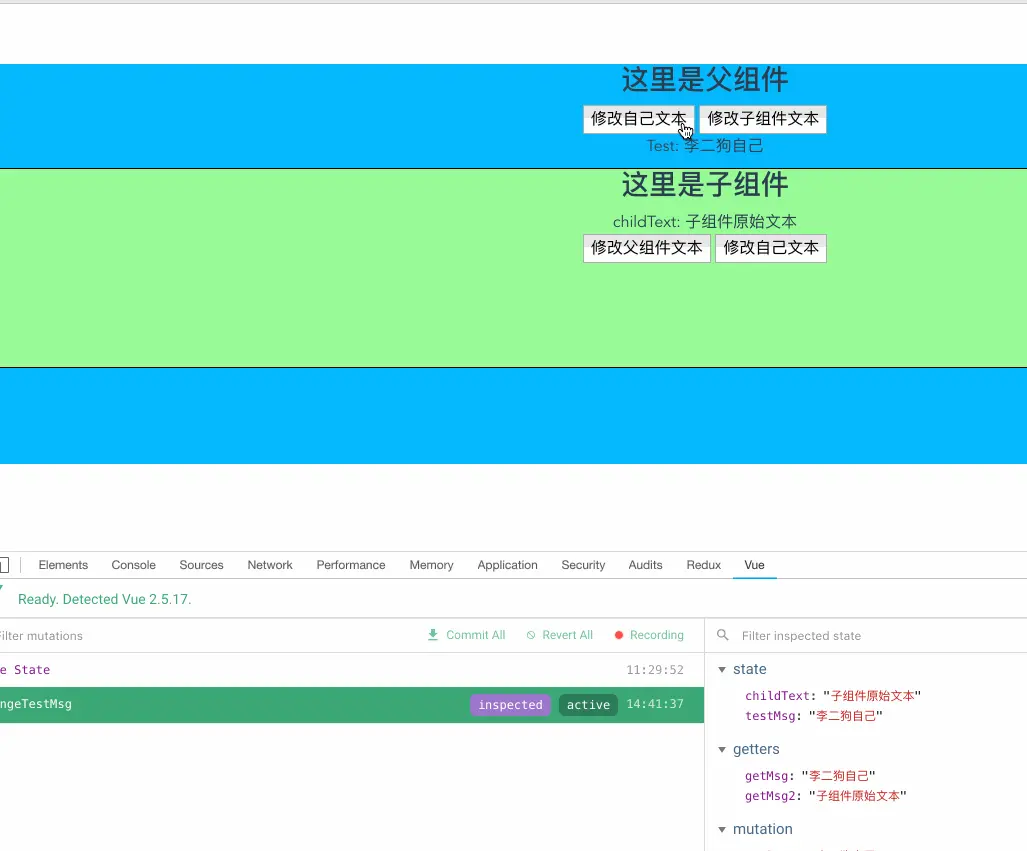Switch to the Console tab
This screenshot has height=851, width=1027.
pos(134,565)
